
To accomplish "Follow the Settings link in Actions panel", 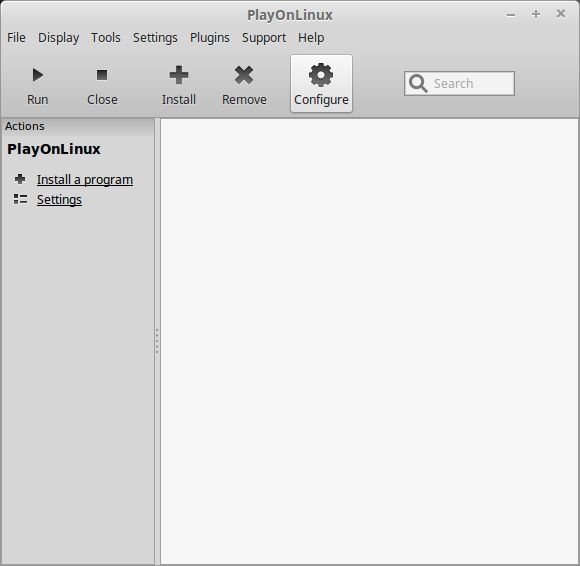I will (59, 200).
